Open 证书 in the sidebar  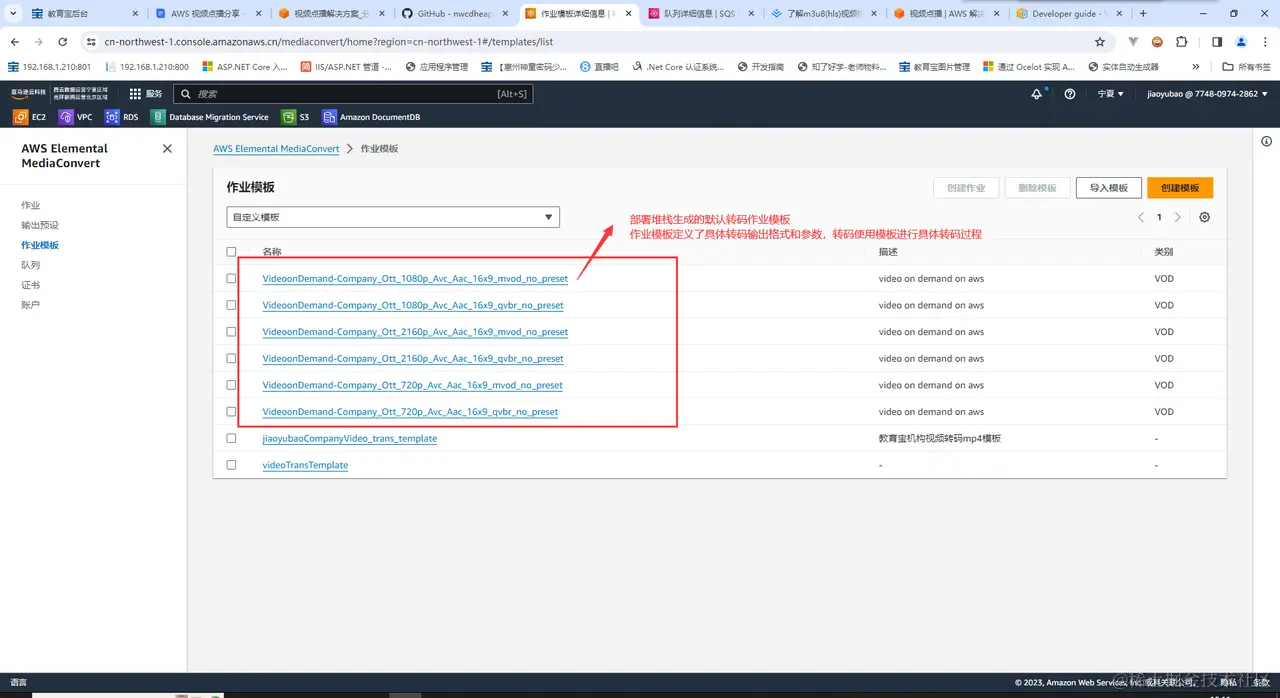click(x=31, y=285)
